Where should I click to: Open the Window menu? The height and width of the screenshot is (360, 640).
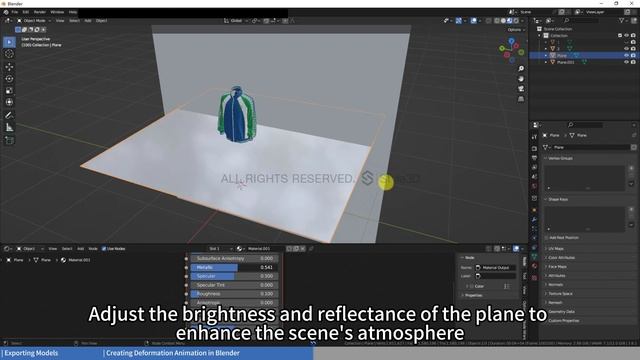tap(57, 12)
